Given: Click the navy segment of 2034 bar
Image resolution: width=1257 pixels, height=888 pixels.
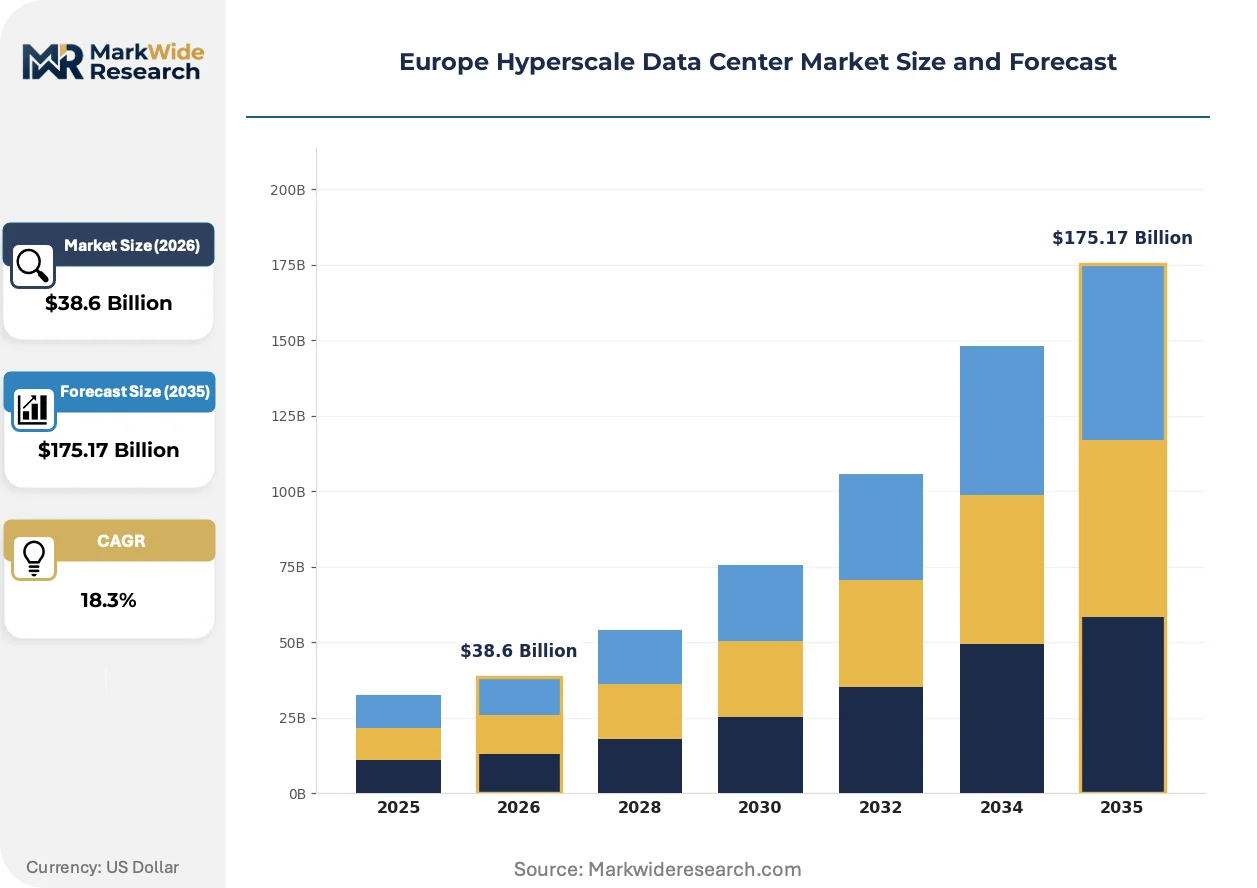Looking at the screenshot, I should (x=1002, y=719).
